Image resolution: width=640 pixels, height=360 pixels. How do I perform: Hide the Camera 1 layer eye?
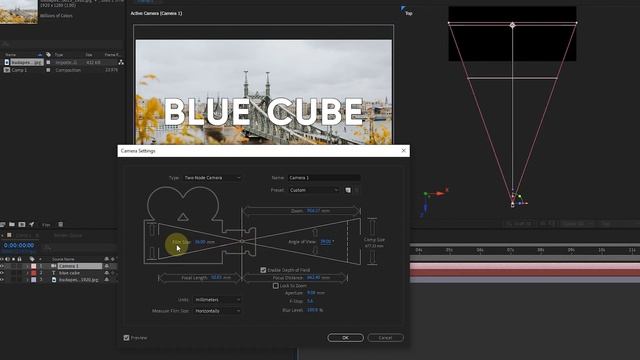2,266
